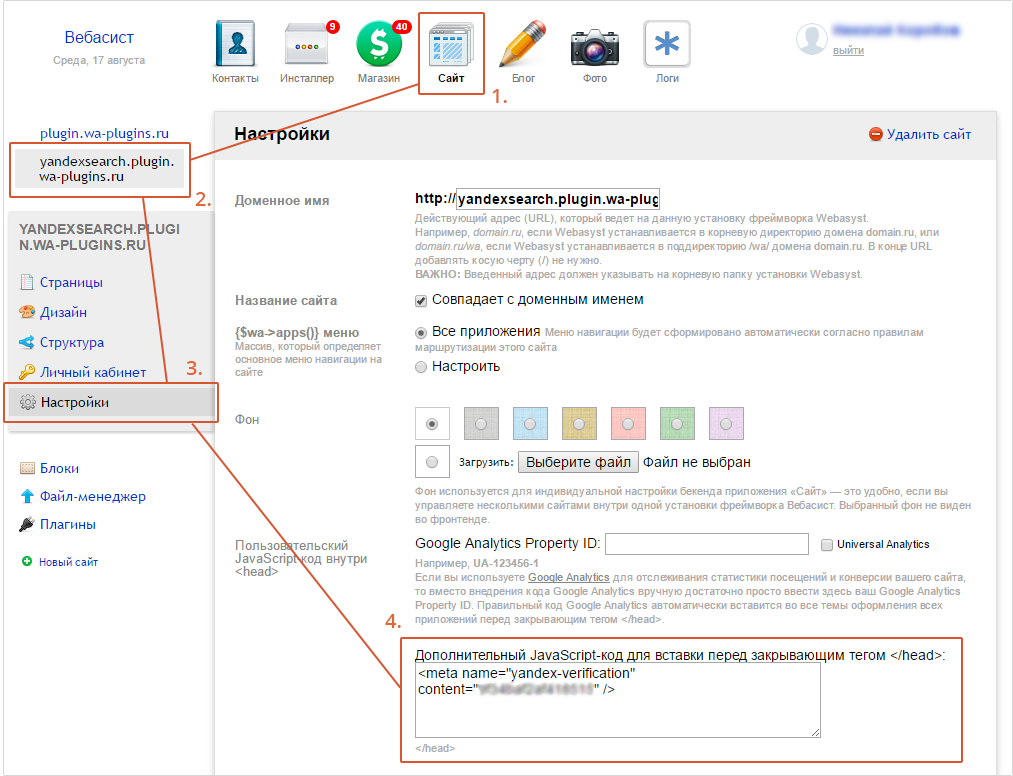Screen dimensions: 1013x776
Task: Click the Плагины plug icon
Action: pyautogui.click(x=26, y=524)
